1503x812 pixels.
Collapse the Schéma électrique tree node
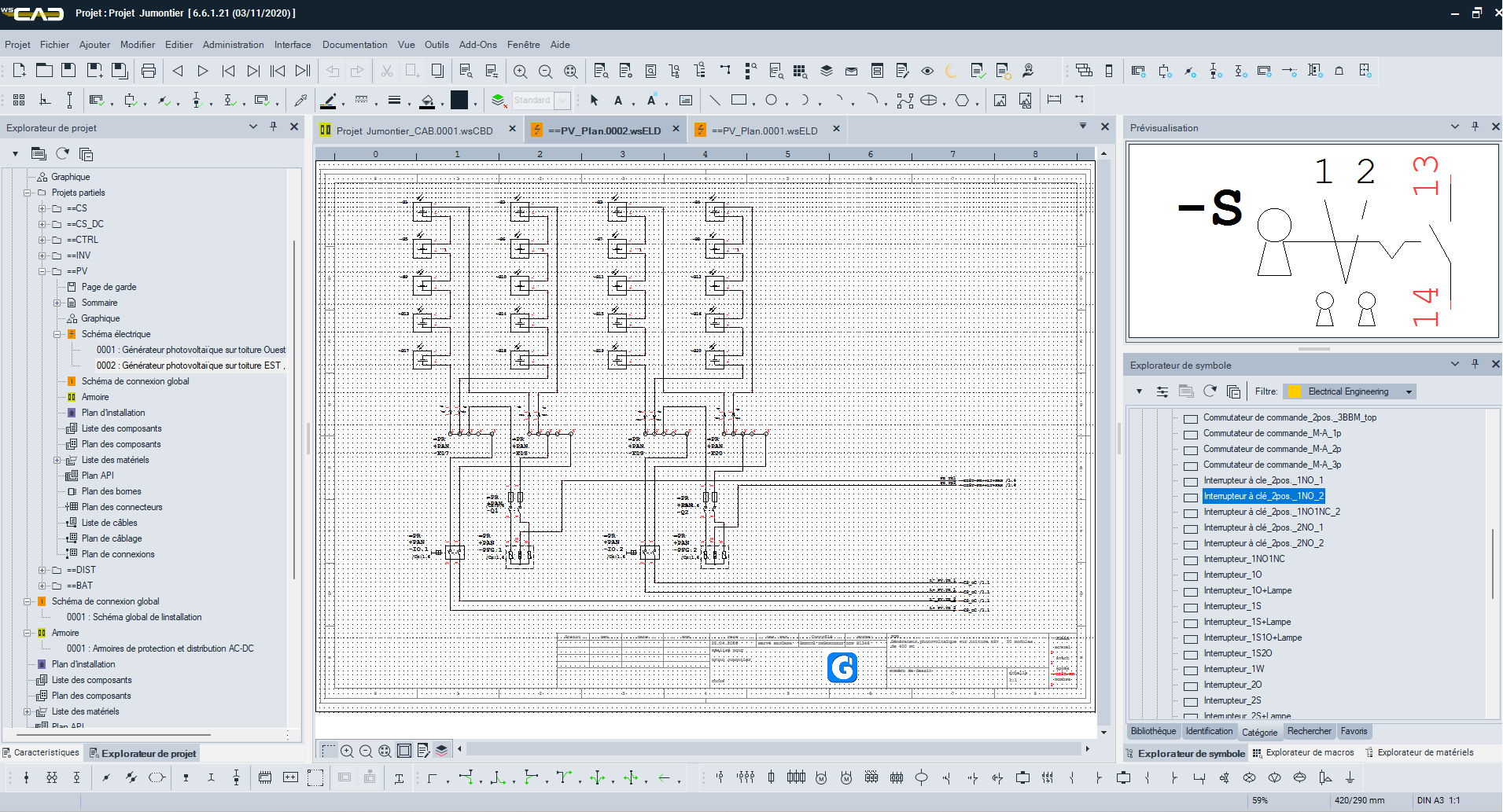pos(57,334)
